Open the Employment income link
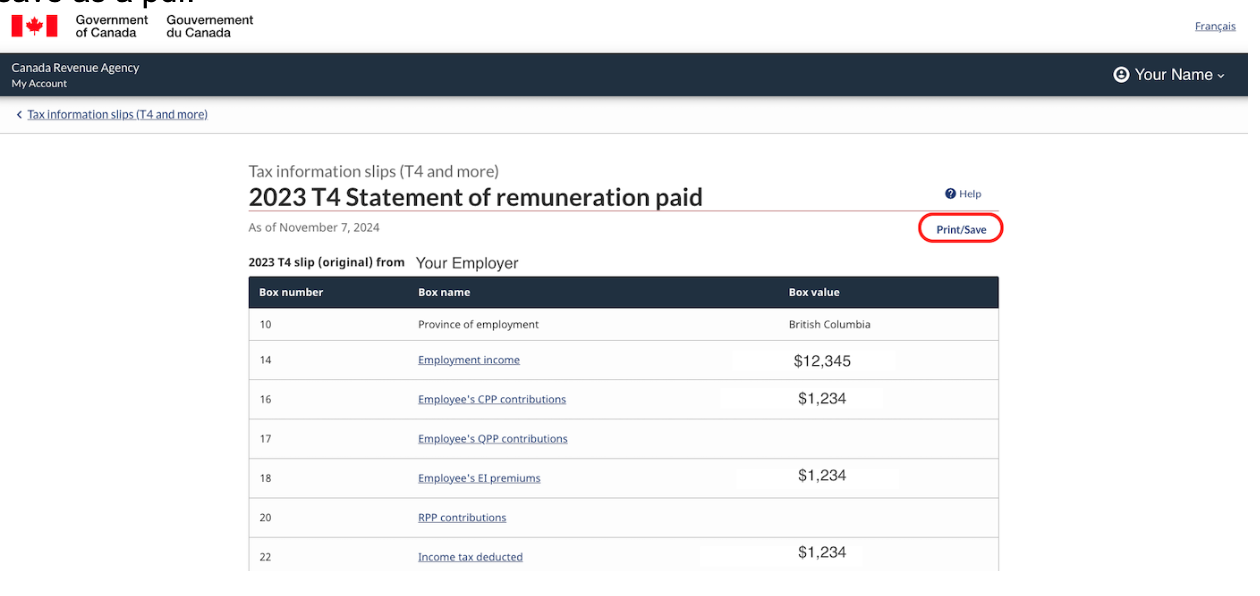 click(469, 360)
